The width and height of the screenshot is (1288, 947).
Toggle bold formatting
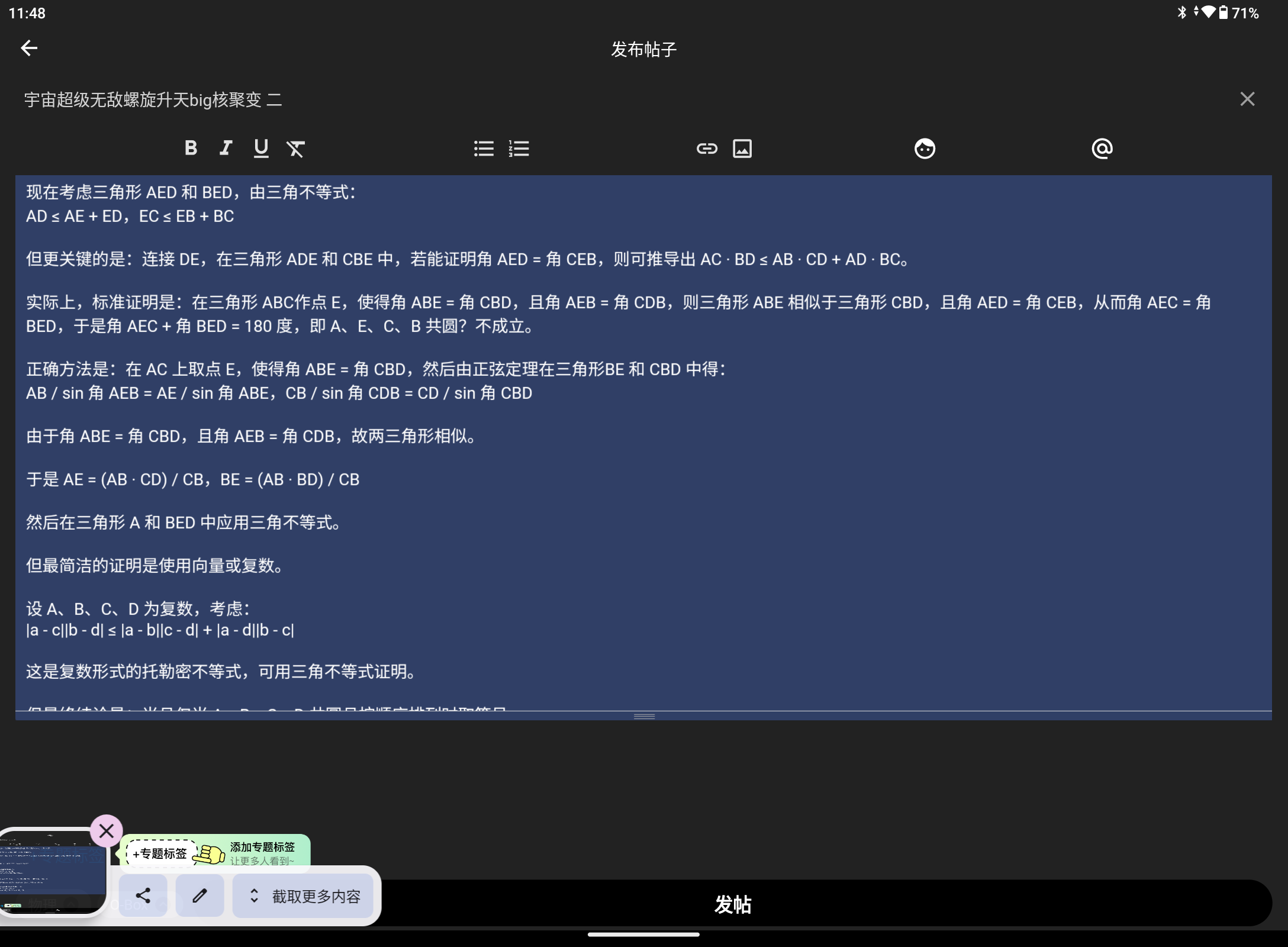pos(191,148)
